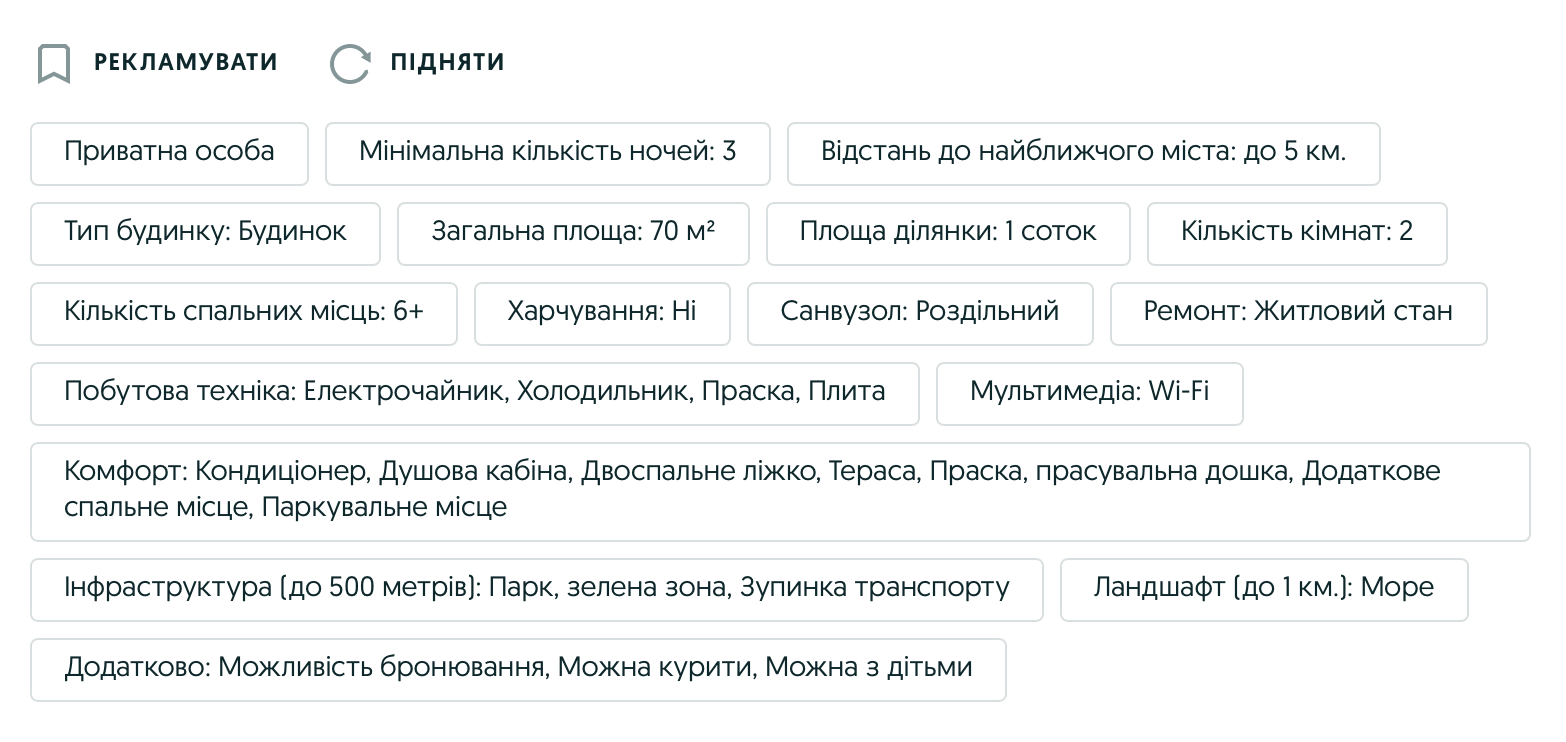The width and height of the screenshot is (1566, 742).
Task: Click the Комфорт amenities list tag
Action: (x=780, y=490)
